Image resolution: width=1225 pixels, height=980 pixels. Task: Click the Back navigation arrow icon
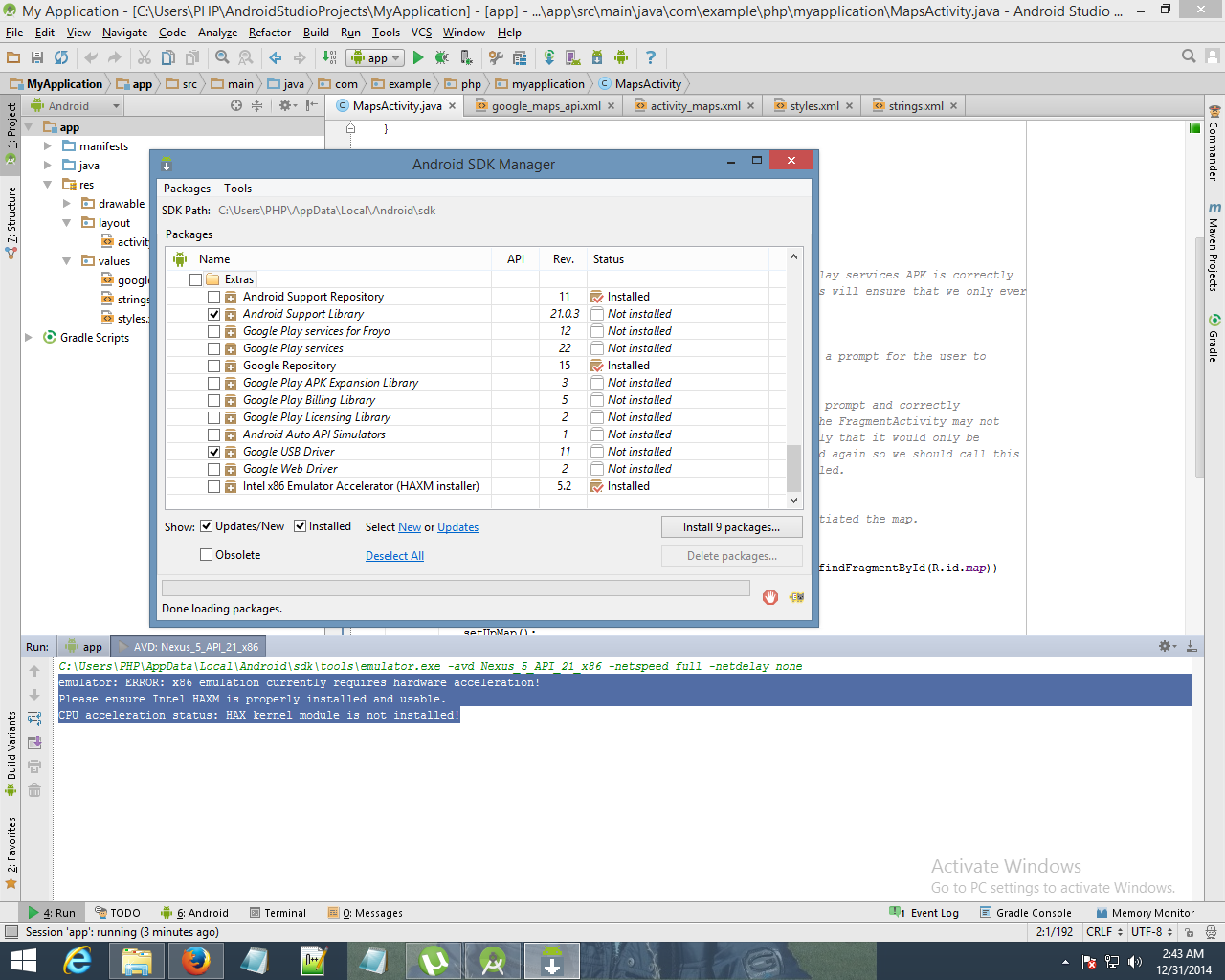point(276,57)
